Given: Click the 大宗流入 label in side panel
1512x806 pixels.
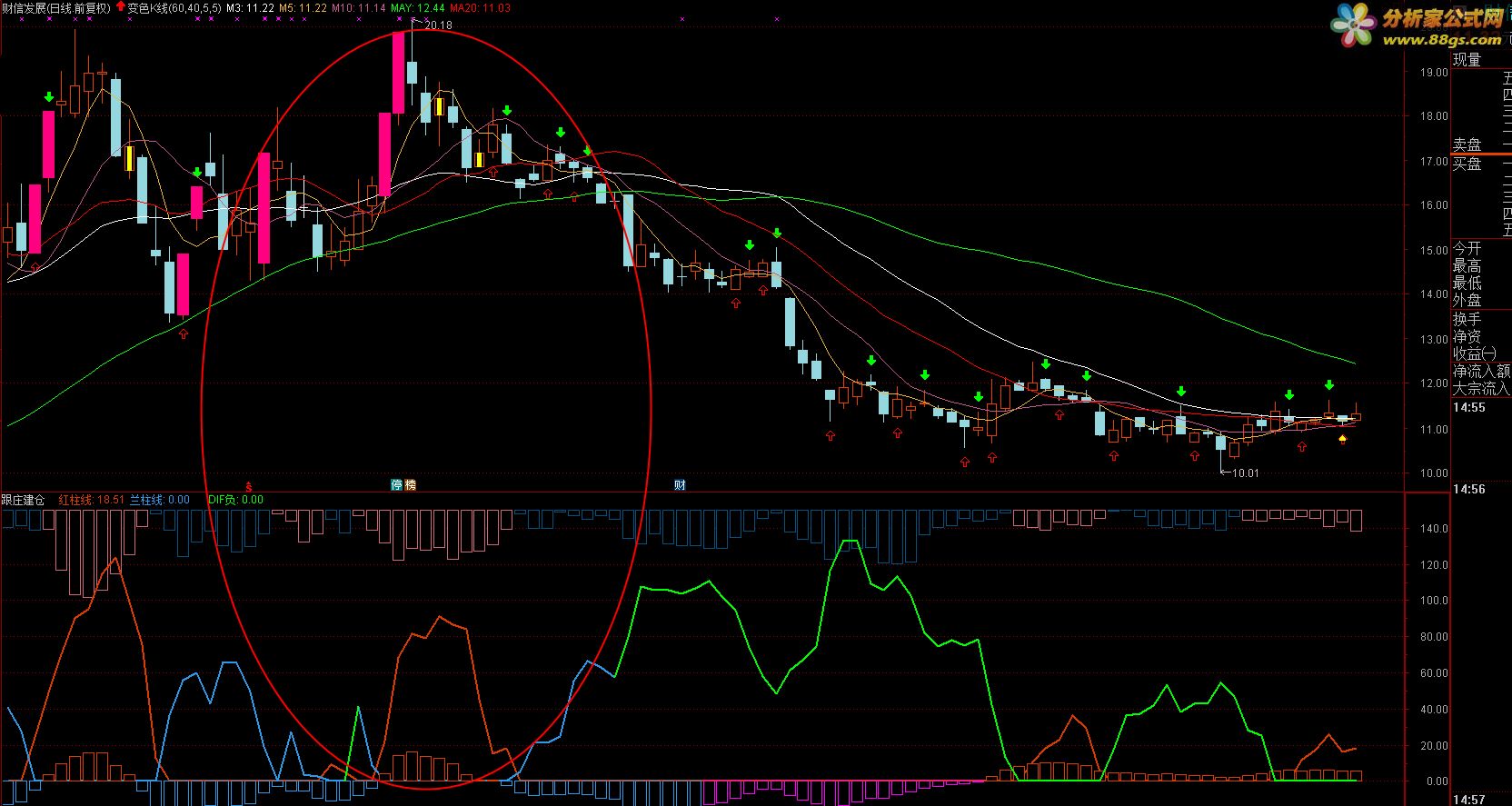Looking at the screenshot, I should click(x=1481, y=388).
